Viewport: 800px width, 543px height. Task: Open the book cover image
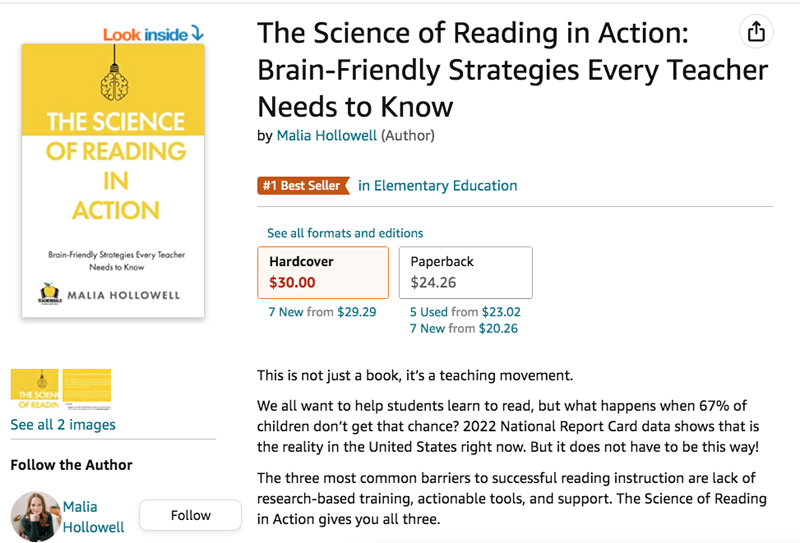[113, 180]
